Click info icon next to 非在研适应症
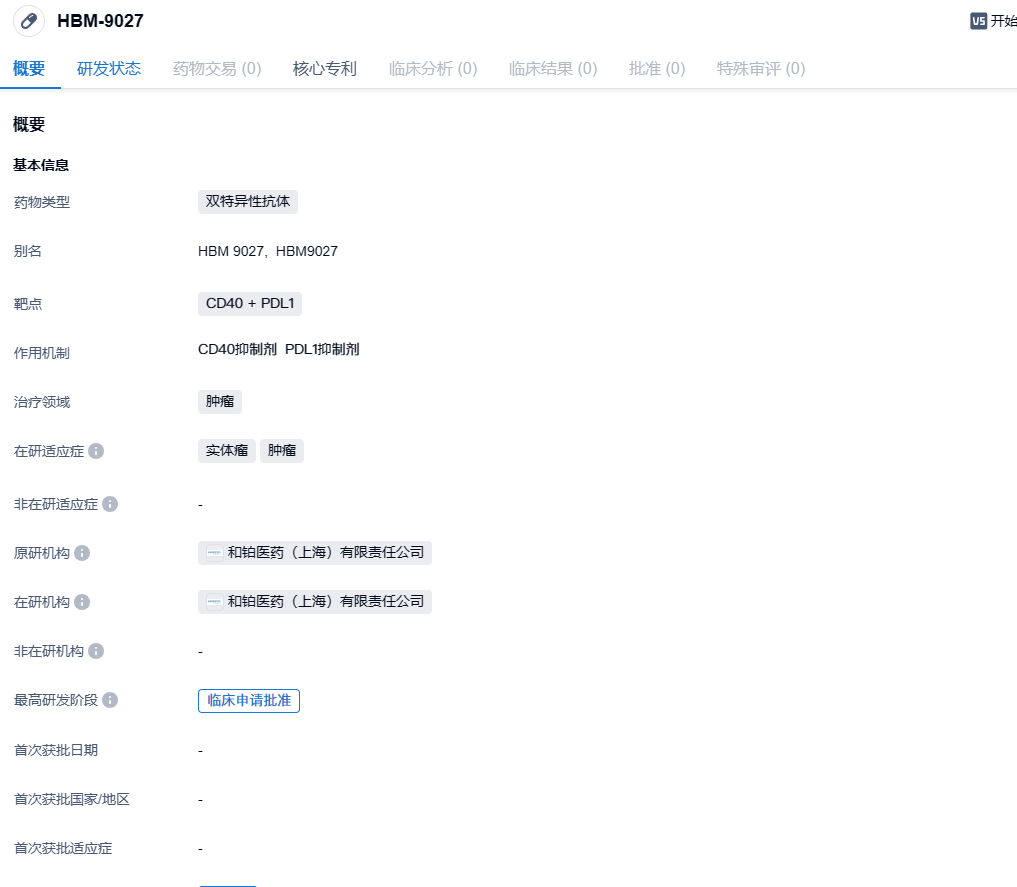This screenshot has height=887, width=1017. (x=110, y=504)
